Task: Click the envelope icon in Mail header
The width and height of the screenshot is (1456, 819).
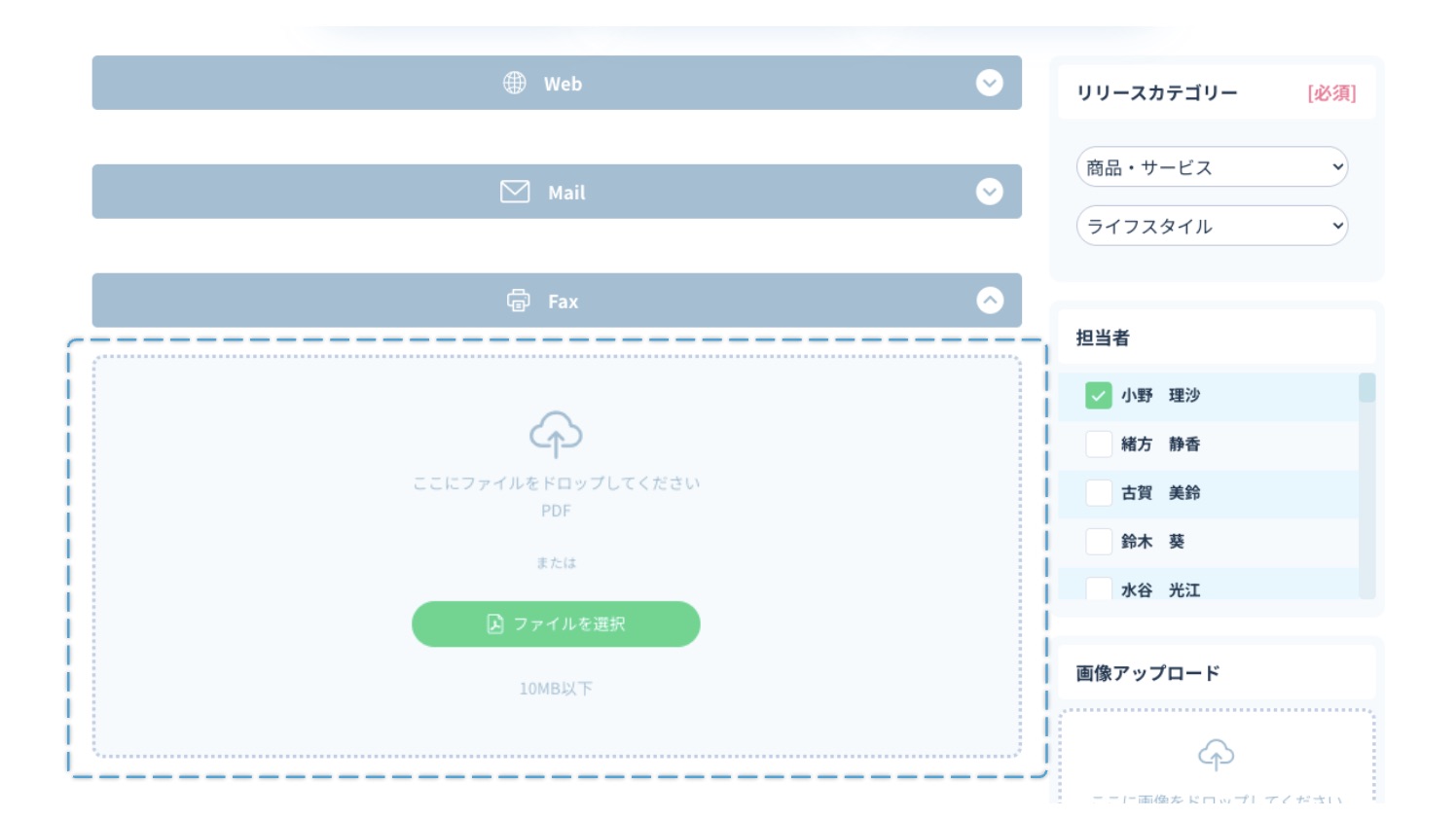Action: pyautogui.click(x=515, y=193)
